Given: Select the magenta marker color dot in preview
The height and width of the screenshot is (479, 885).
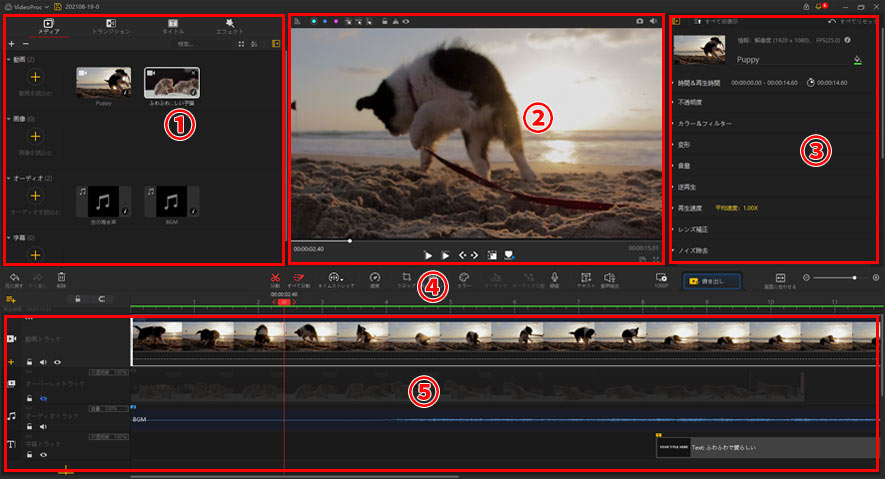Looking at the screenshot, I should (x=336, y=21).
